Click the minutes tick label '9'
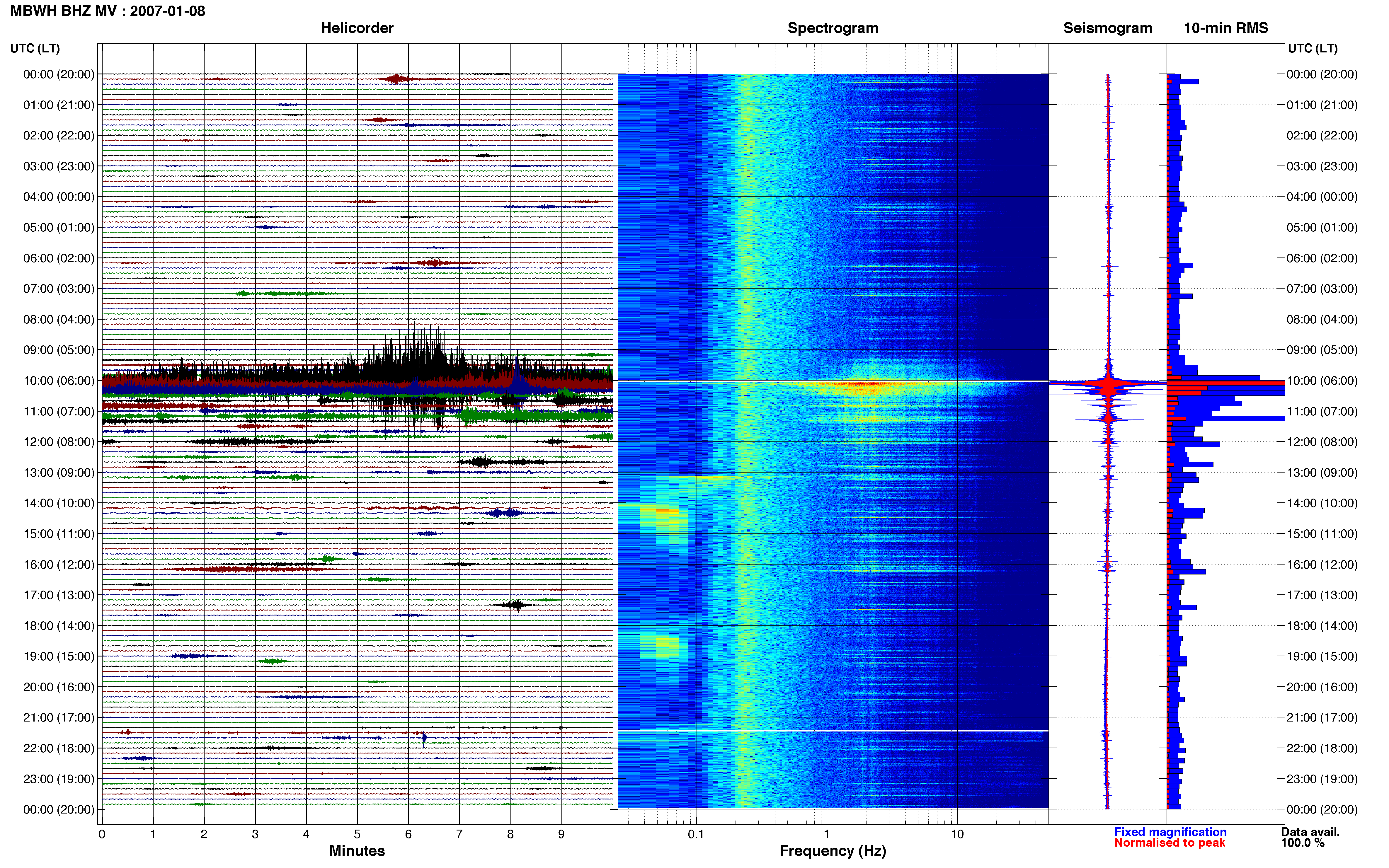Image resolution: width=1389 pixels, height=868 pixels. click(x=561, y=834)
